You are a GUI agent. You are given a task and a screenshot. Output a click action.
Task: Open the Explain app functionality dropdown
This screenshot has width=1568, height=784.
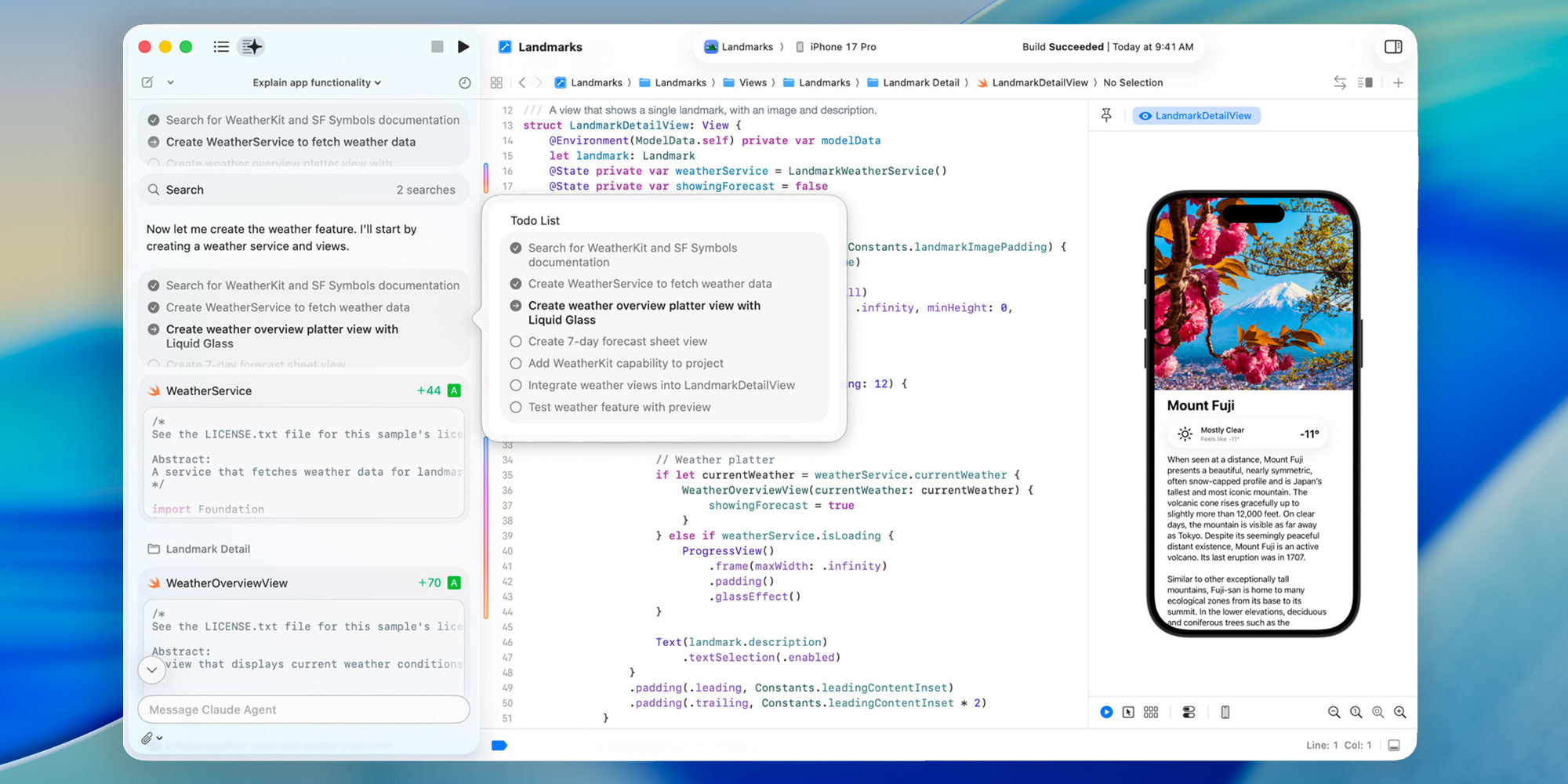(315, 82)
